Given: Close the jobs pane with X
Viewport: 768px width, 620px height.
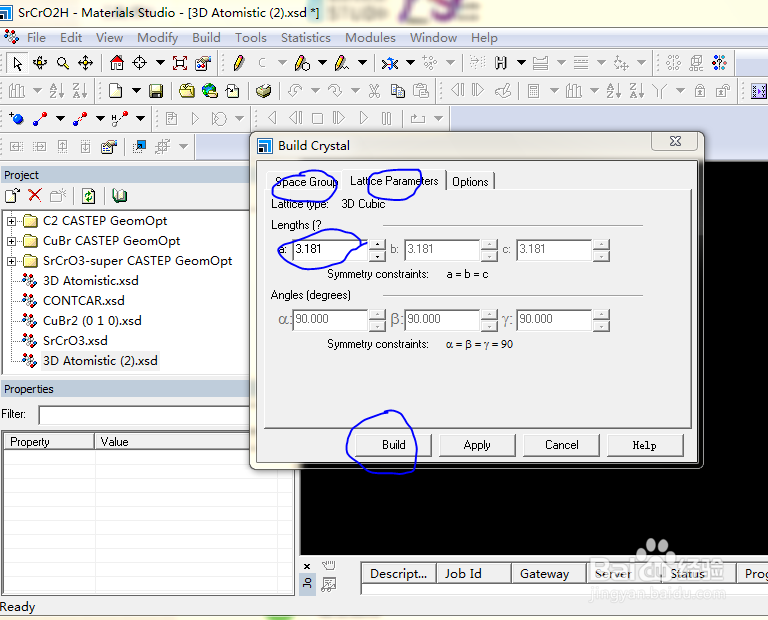Looking at the screenshot, I should coord(307,567).
